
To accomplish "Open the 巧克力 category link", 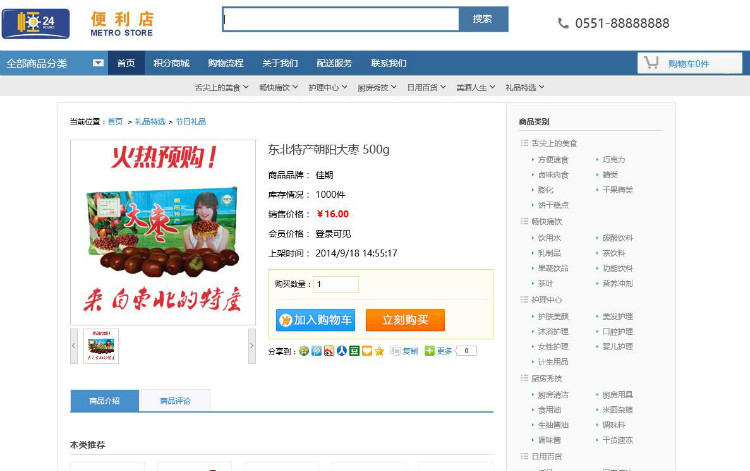I will coord(614,159).
